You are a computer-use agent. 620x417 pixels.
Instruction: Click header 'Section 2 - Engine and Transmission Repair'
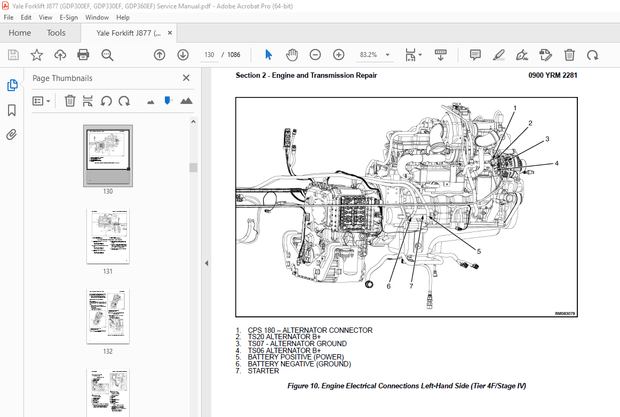click(306, 75)
